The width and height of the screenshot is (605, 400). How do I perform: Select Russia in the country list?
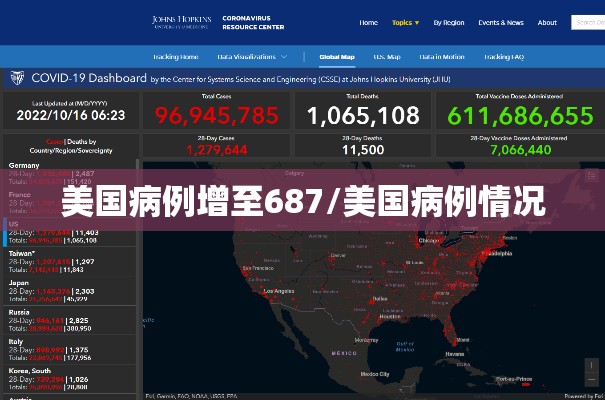[69, 320]
